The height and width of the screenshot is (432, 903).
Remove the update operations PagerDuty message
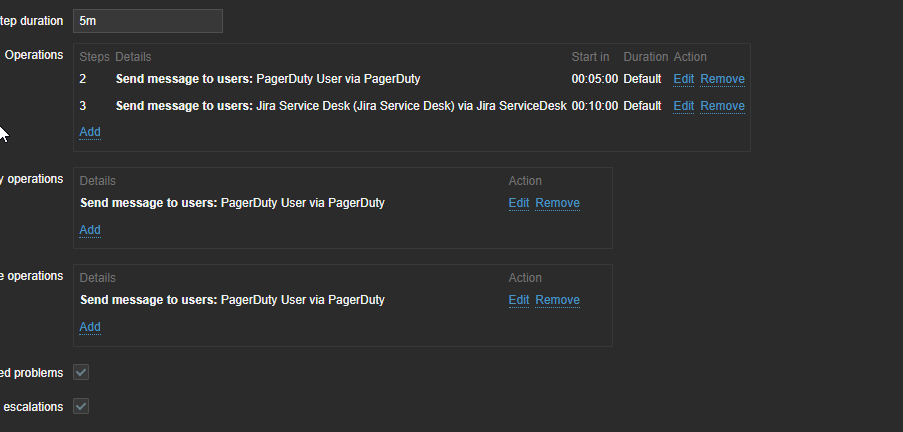coord(557,300)
